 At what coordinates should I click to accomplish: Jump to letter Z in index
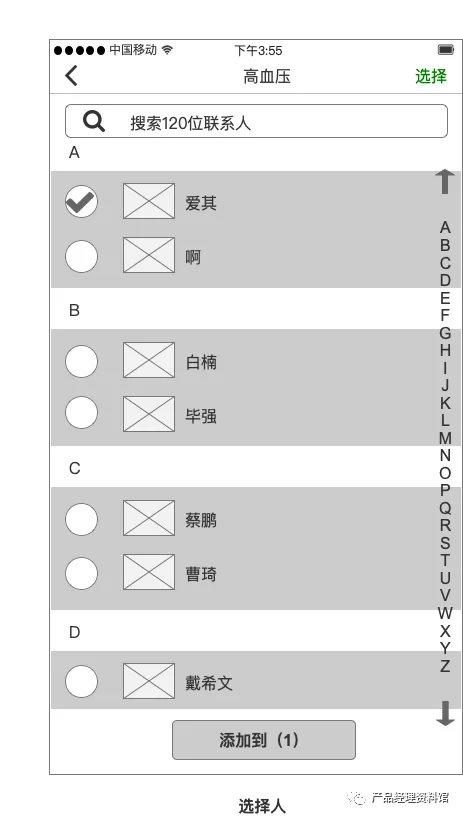pyautogui.click(x=445, y=666)
